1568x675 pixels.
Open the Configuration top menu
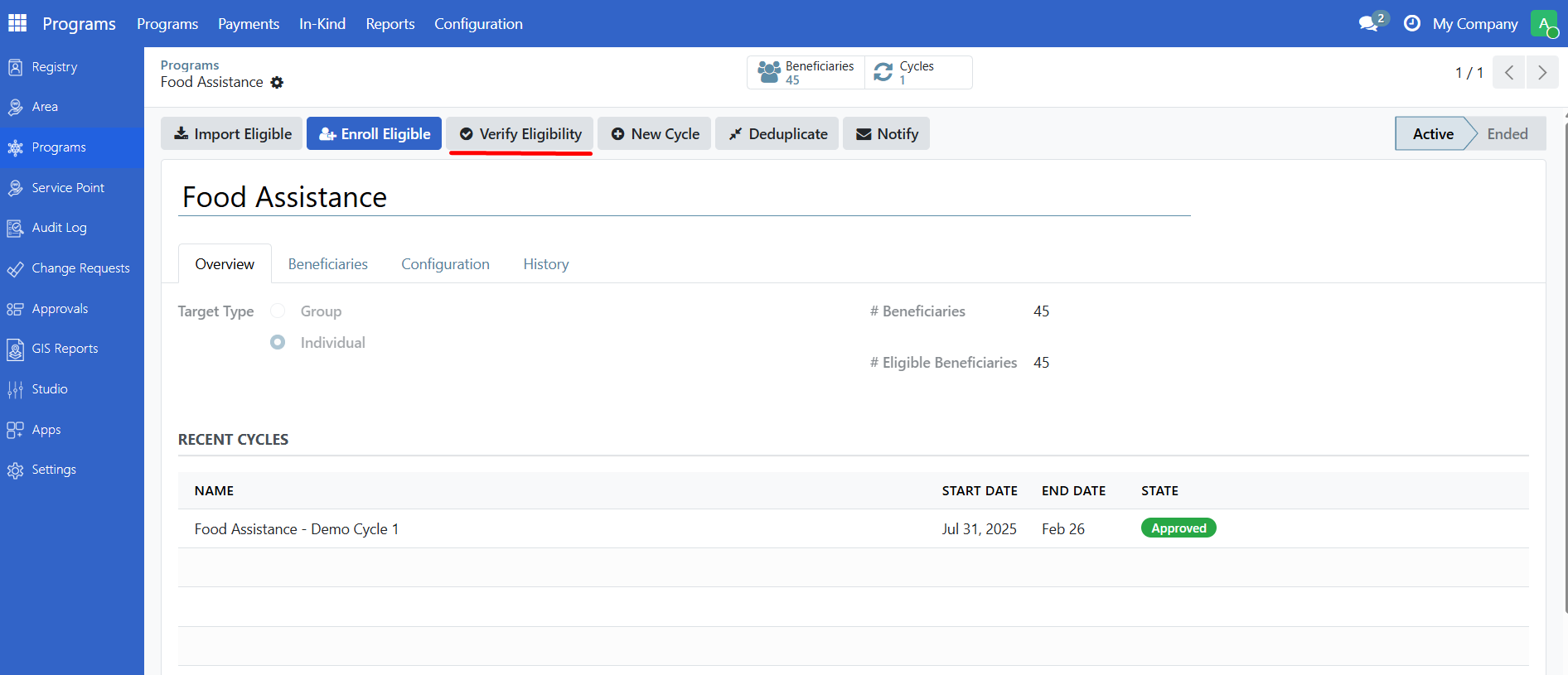[478, 24]
